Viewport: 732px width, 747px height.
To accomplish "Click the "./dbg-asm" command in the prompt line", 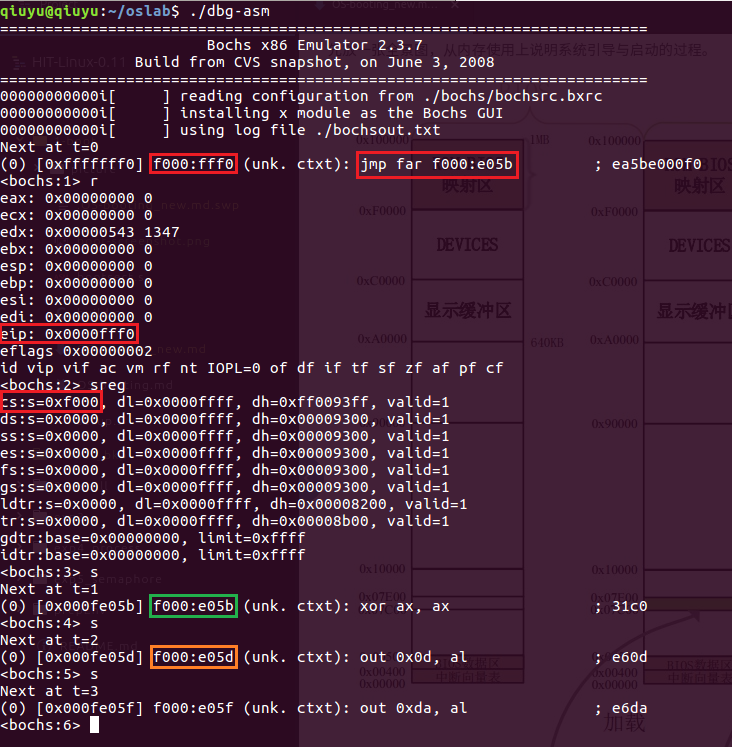I will [230, 11].
